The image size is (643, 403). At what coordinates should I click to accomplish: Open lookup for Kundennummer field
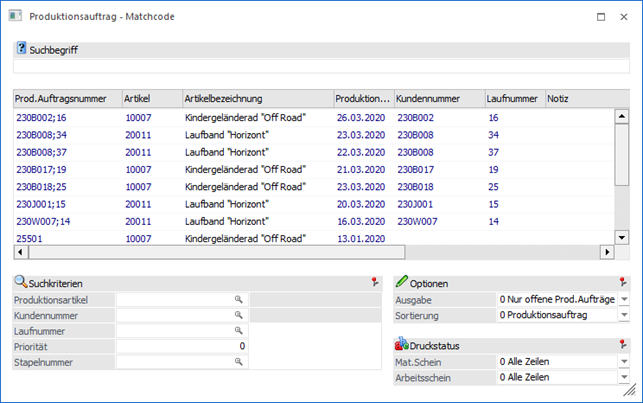[x=239, y=315]
